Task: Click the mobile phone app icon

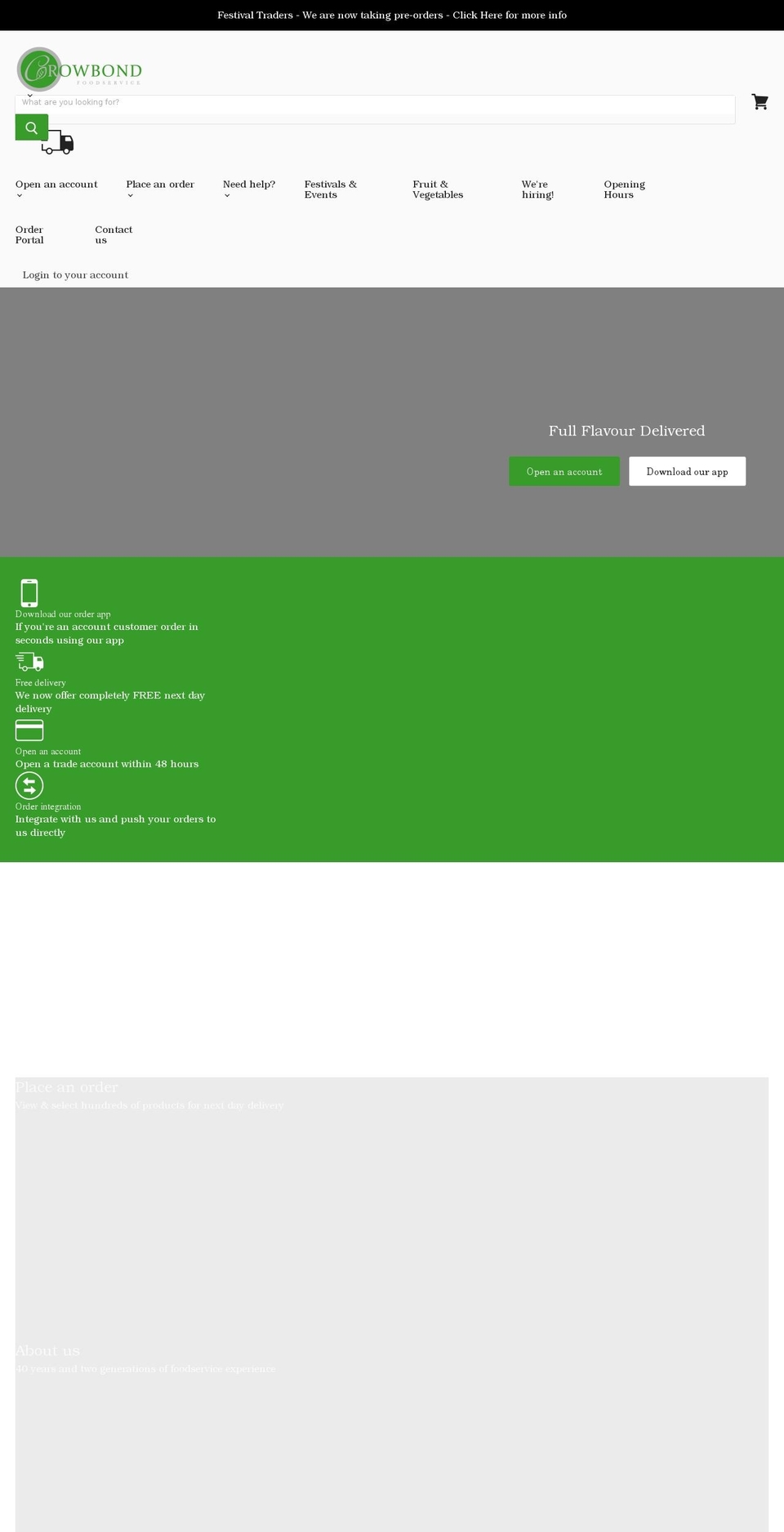Action: coord(29,592)
